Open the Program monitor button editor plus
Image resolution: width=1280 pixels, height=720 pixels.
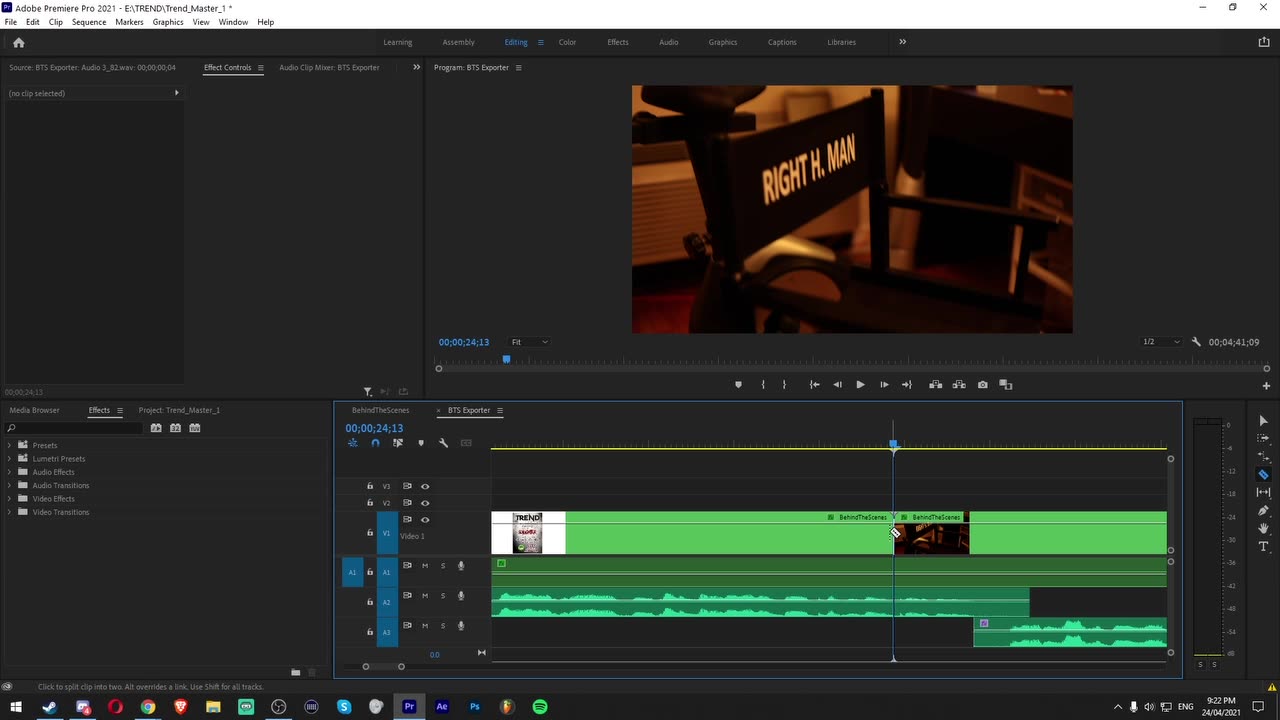pyautogui.click(x=1266, y=386)
